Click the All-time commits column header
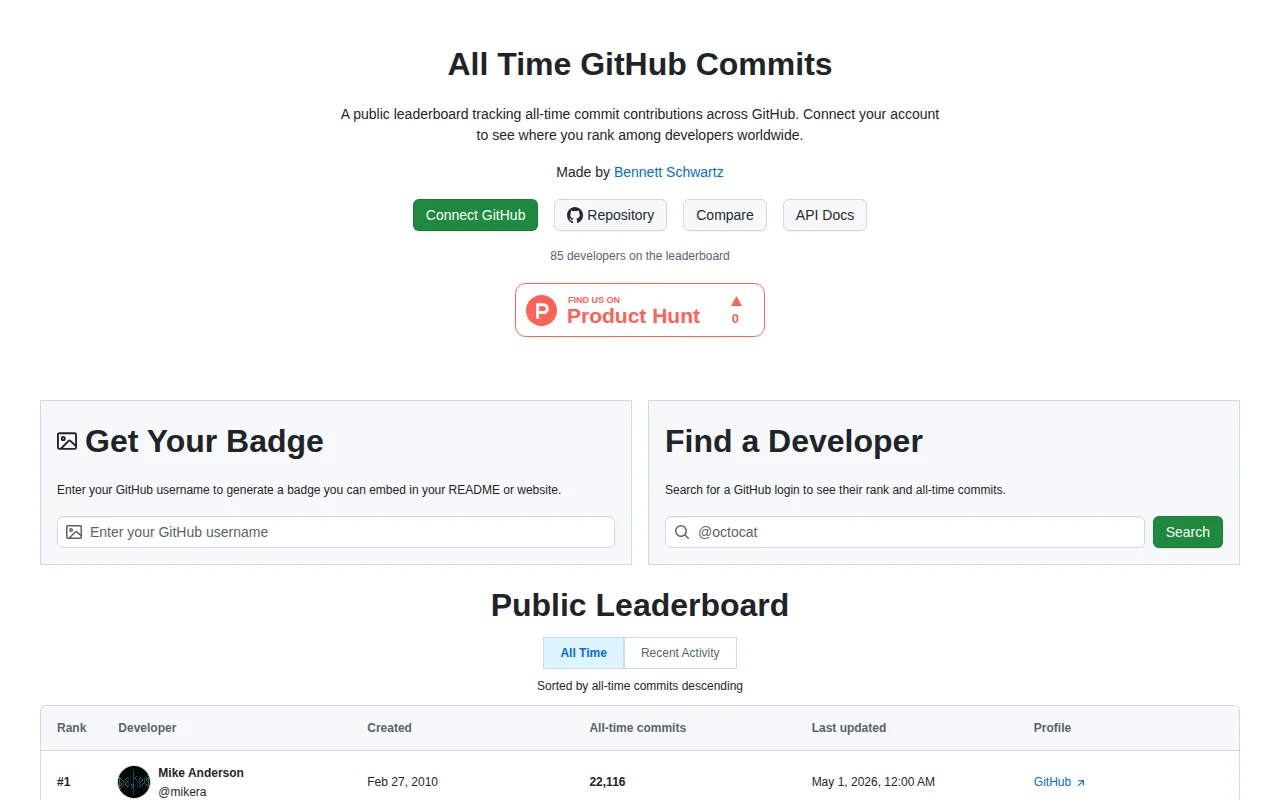 pos(638,728)
